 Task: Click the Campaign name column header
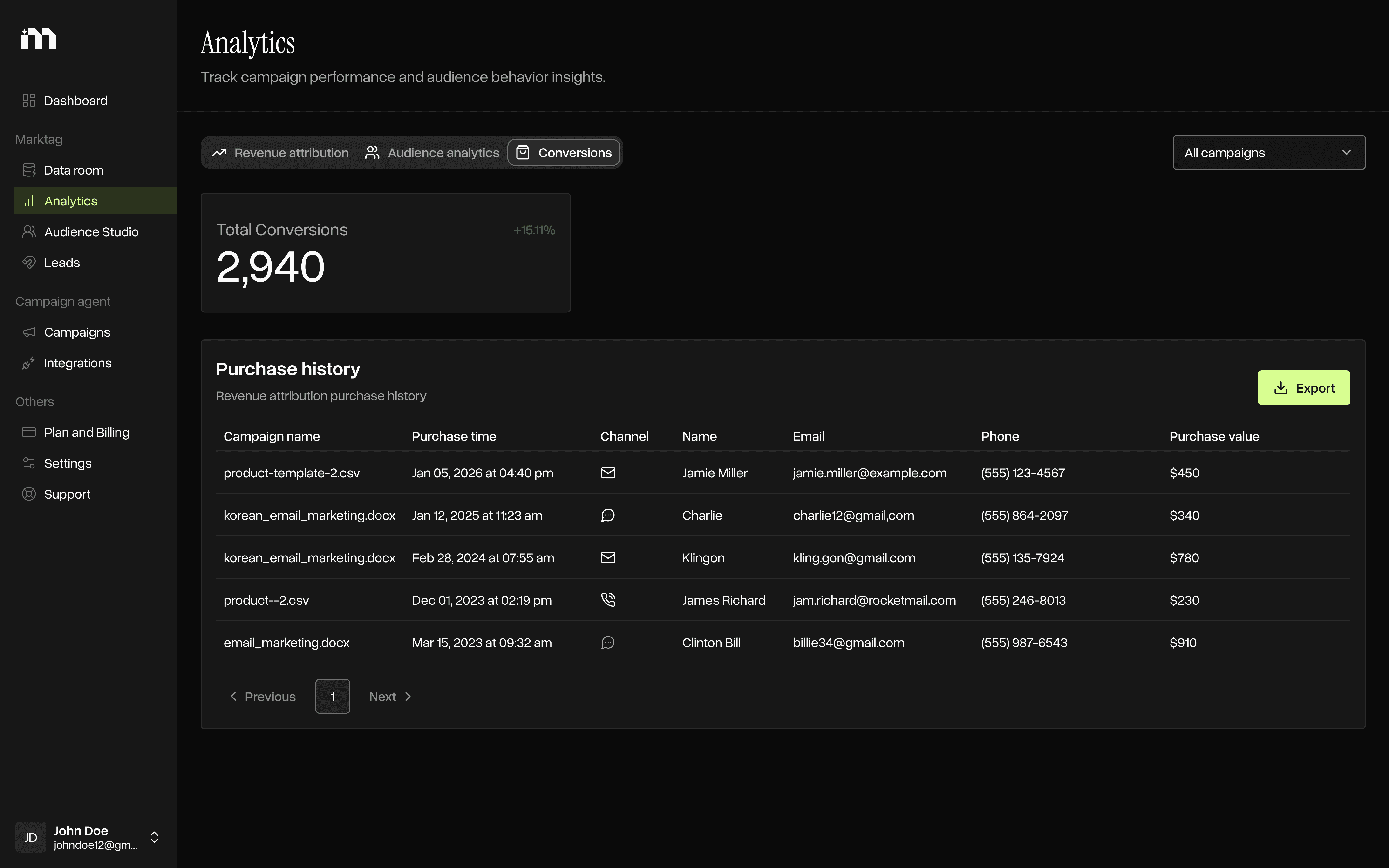click(x=272, y=436)
